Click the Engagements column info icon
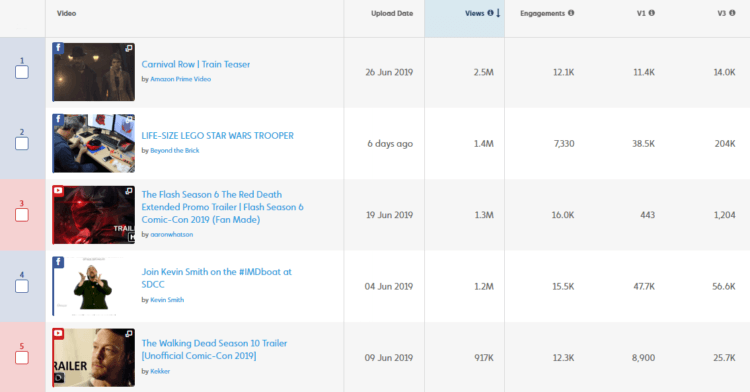750x392 pixels. pos(571,13)
